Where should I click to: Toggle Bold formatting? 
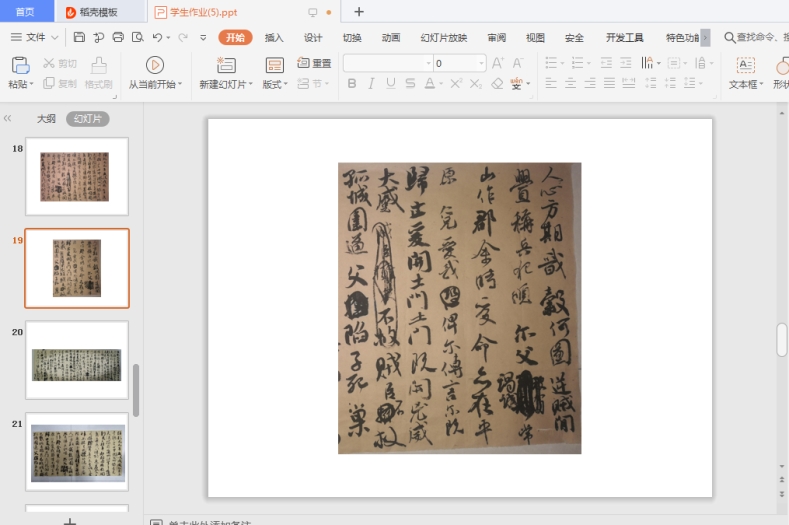pyautogui.click(x=352, y=84)
